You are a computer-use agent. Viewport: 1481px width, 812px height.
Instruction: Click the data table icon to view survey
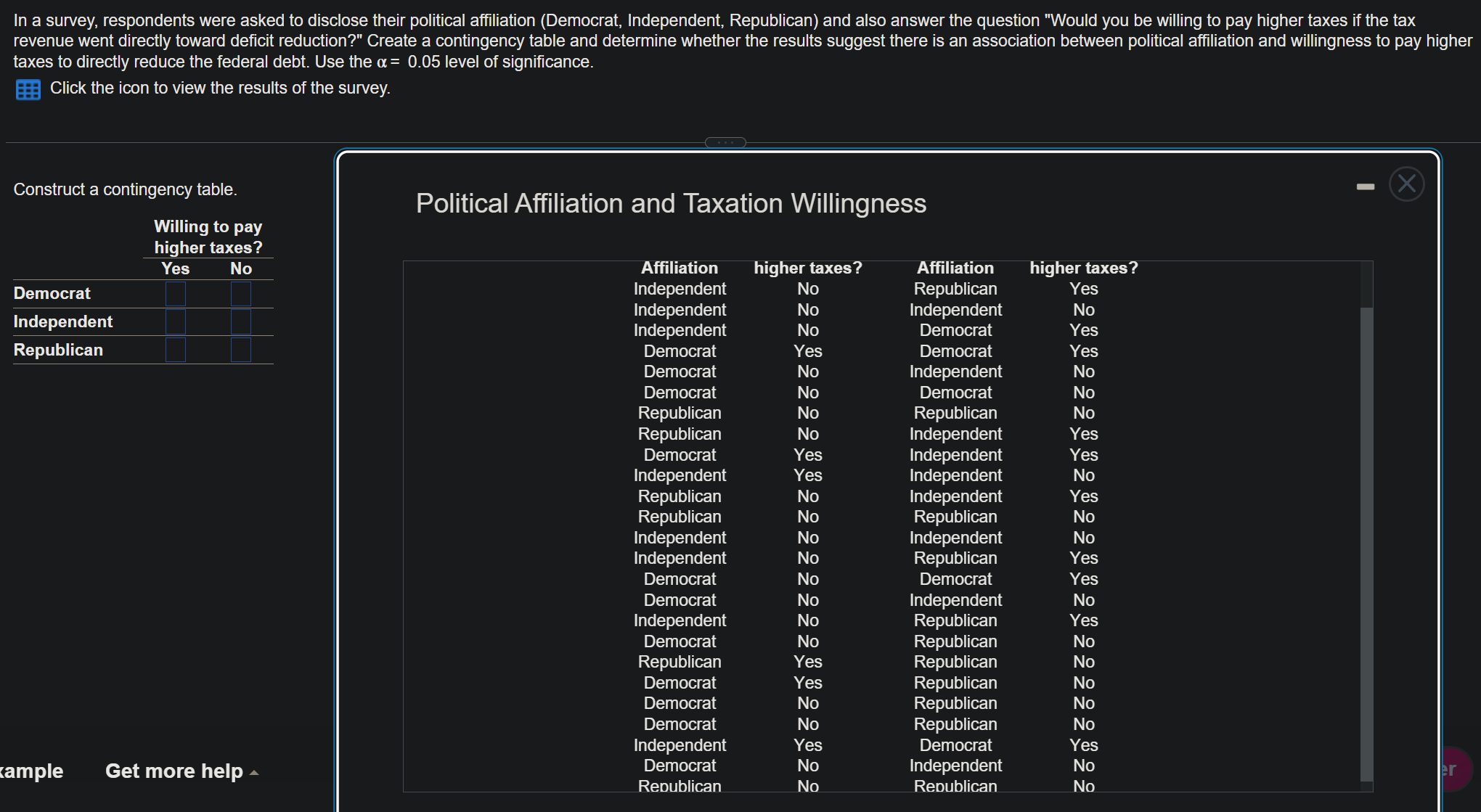28,90
